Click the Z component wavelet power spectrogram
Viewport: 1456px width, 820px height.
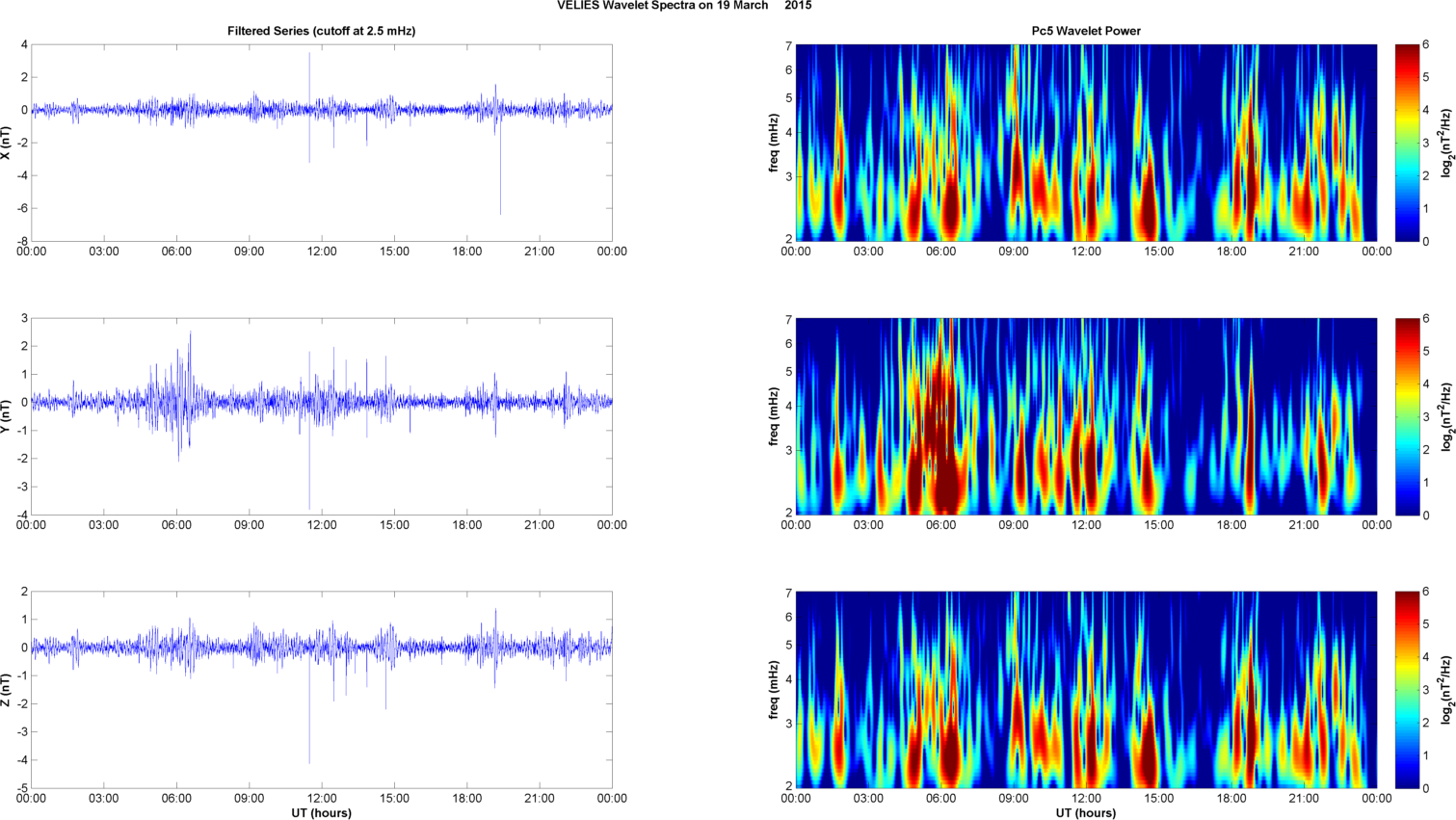tap(1086, 690)
